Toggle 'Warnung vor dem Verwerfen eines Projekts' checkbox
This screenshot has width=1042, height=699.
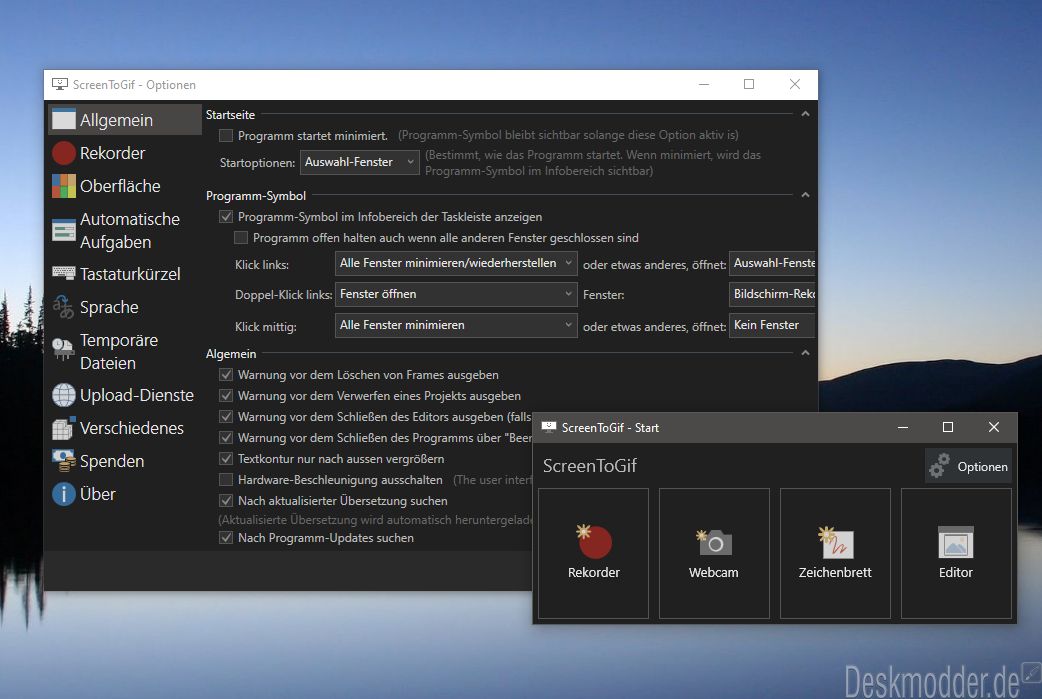point(226,396)
